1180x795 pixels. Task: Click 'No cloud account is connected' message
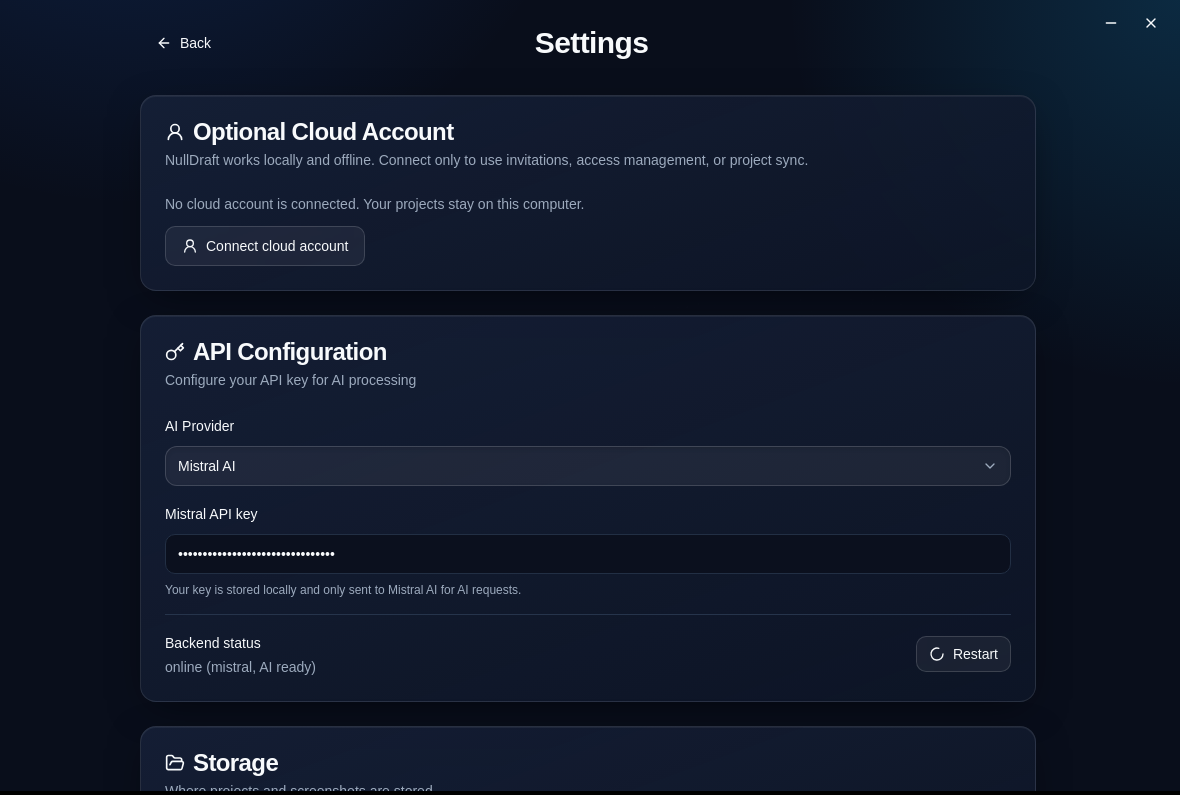tap(375, 204)
